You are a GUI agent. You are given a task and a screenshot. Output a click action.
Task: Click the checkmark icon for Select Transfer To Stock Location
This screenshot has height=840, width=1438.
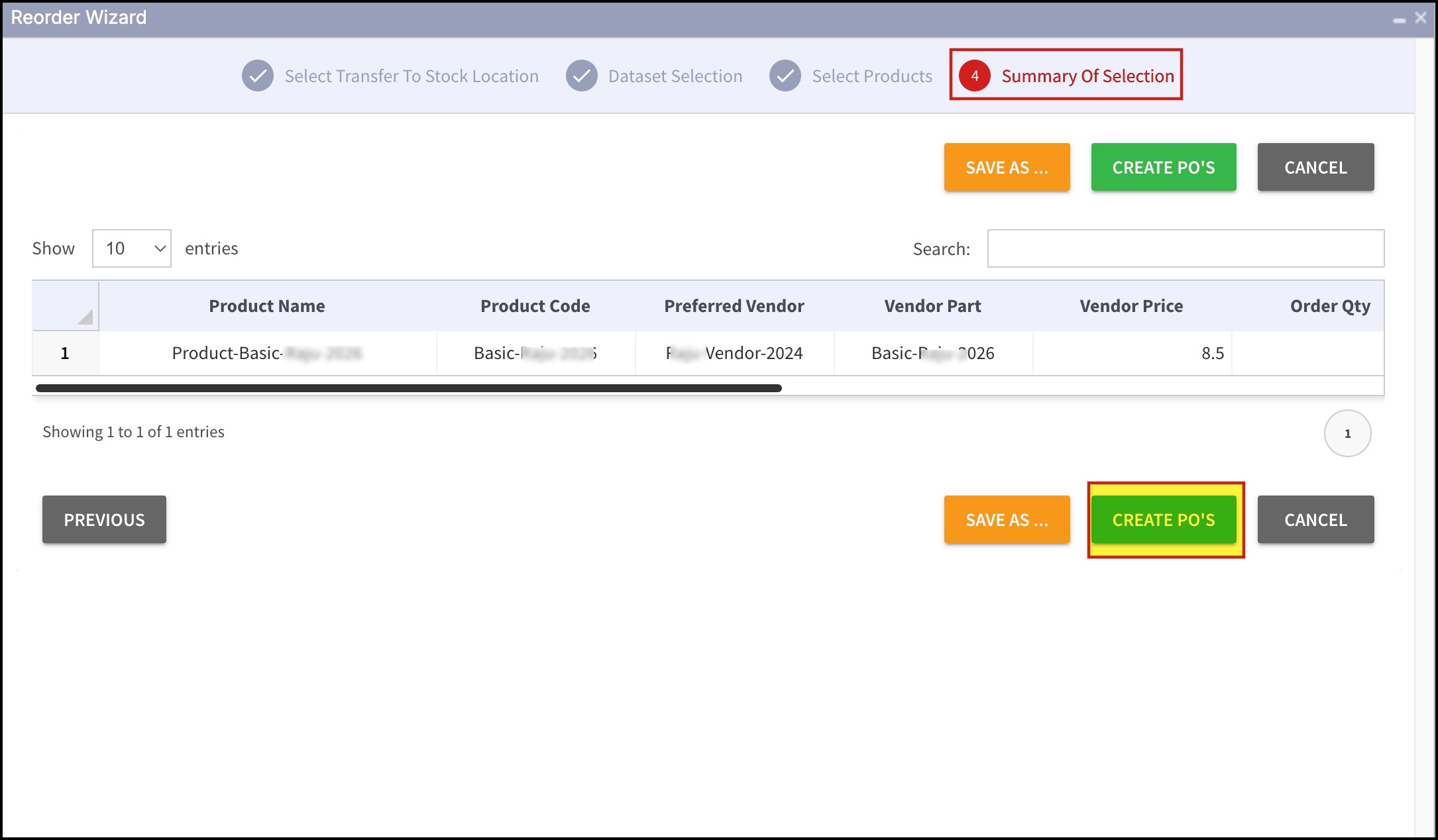tap(258, 76)
